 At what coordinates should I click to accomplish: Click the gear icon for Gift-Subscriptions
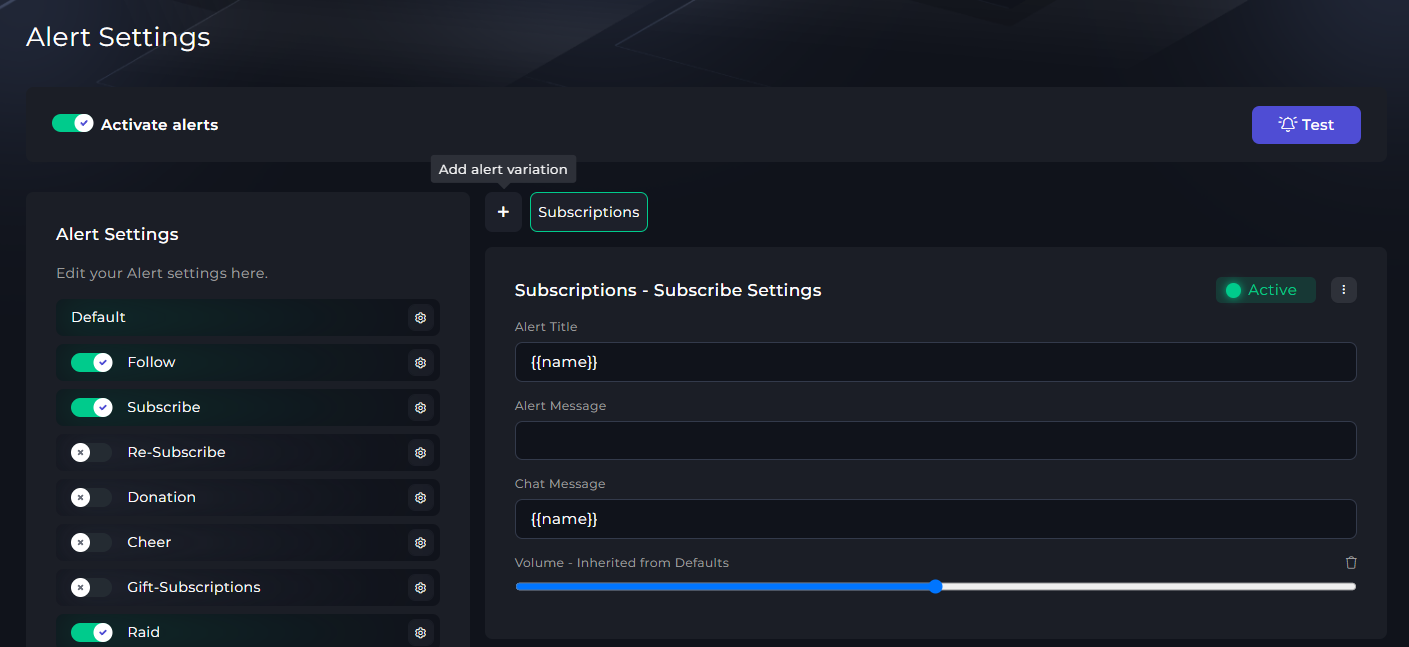(x=420, y=587)
